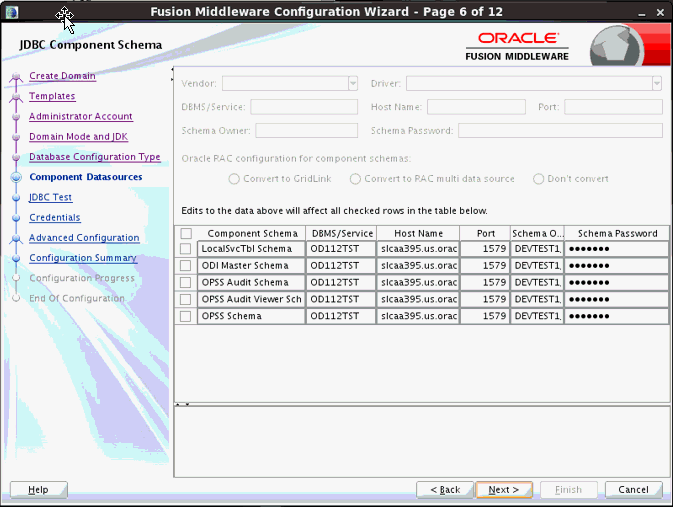Jump to Credentials step
This screenshot has width=673, height=507.
tap(55, 217)
